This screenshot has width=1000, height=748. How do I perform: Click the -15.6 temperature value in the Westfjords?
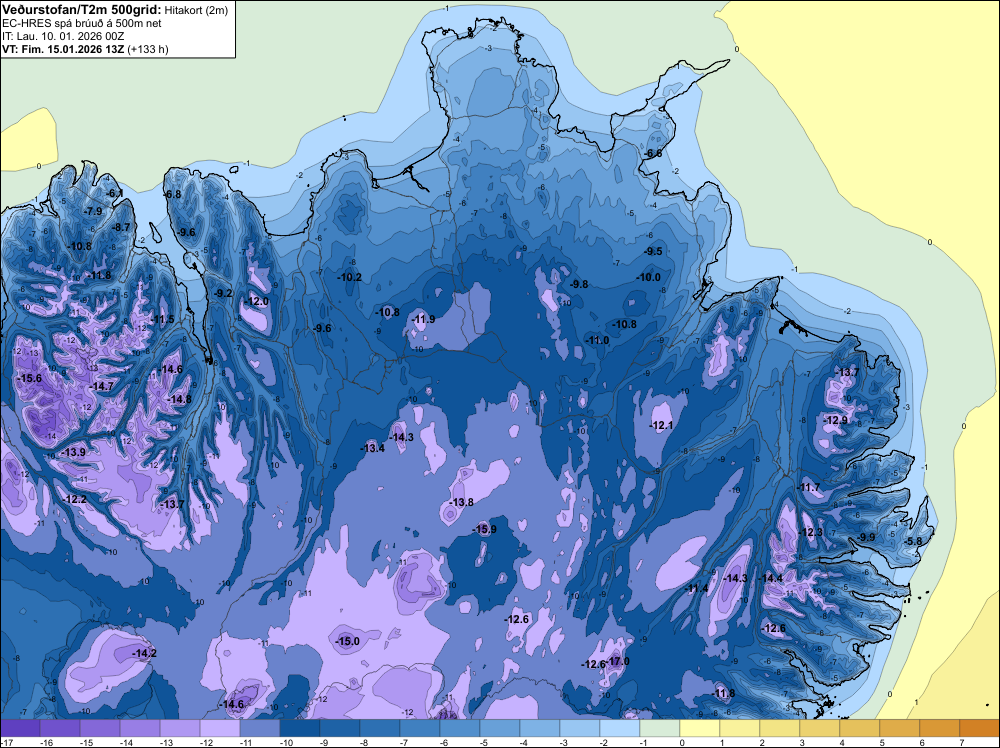point(30,378)
